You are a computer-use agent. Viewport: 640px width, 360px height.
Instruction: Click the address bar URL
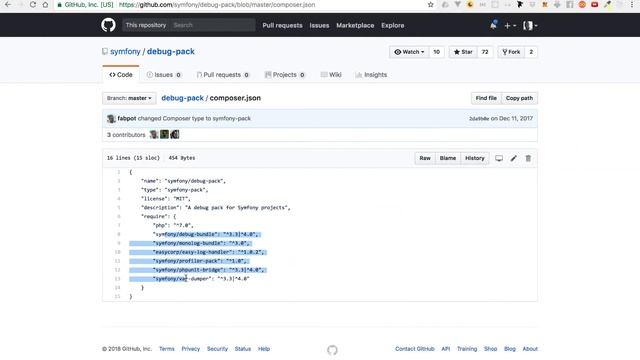217,5
